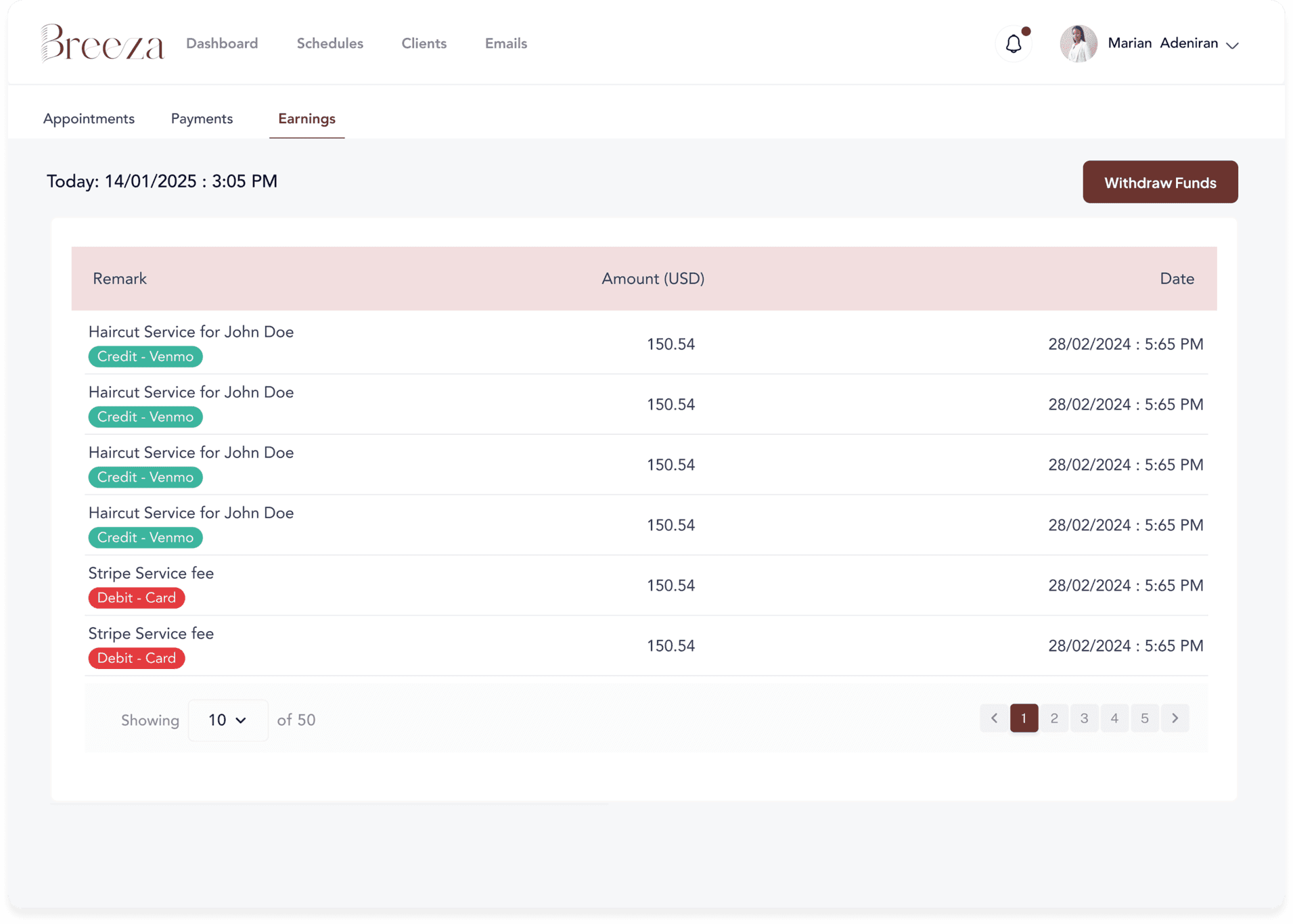Click the Date column header
The width and height of the screenshot is (1293, 924).
1177,279
